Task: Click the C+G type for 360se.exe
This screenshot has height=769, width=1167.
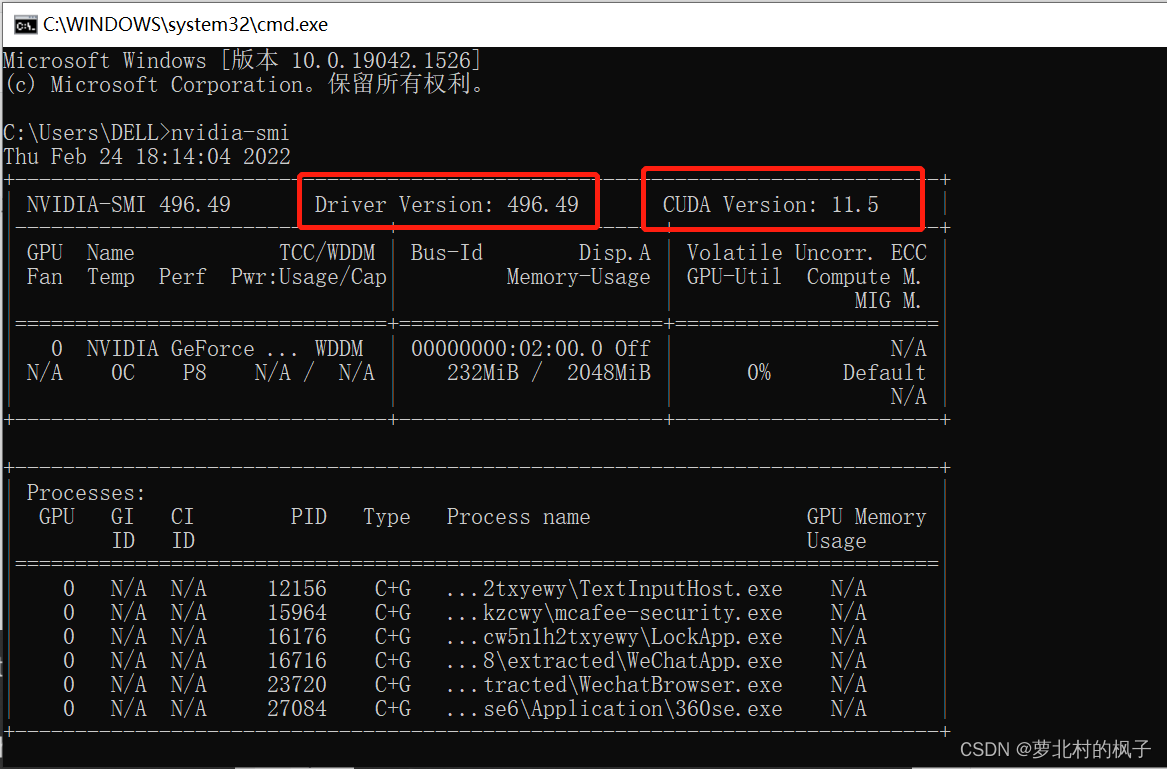Action: pyautogui.click(x=393, y=708)
